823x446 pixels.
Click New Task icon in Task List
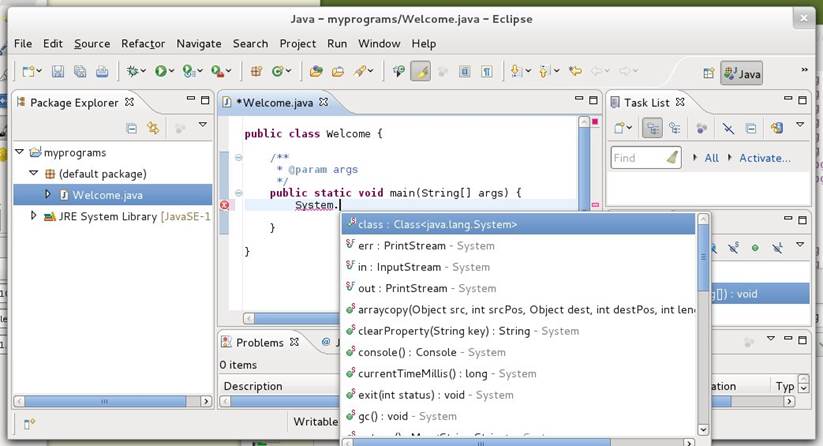coord(620,128)
